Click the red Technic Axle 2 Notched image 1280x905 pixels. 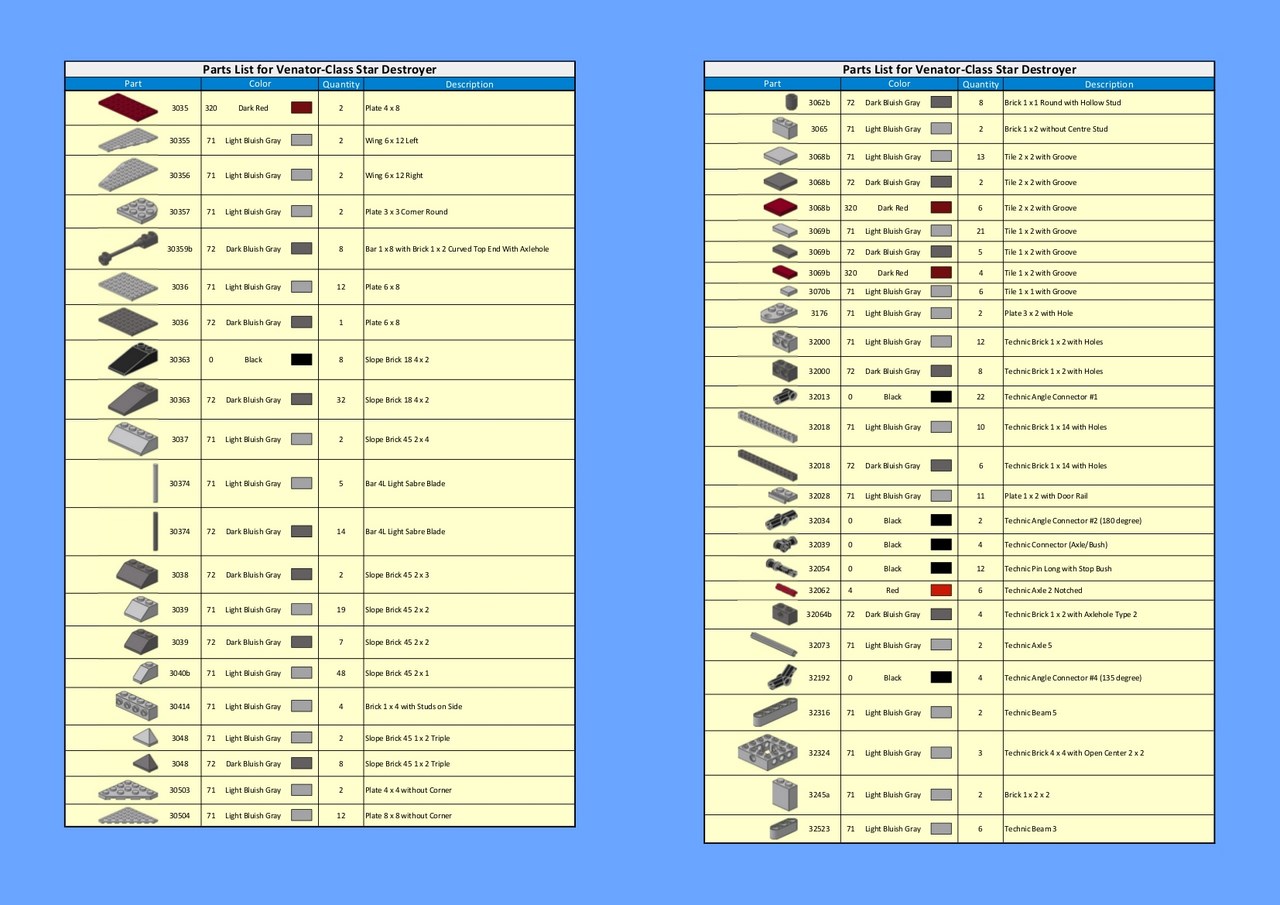click(785, 590)
